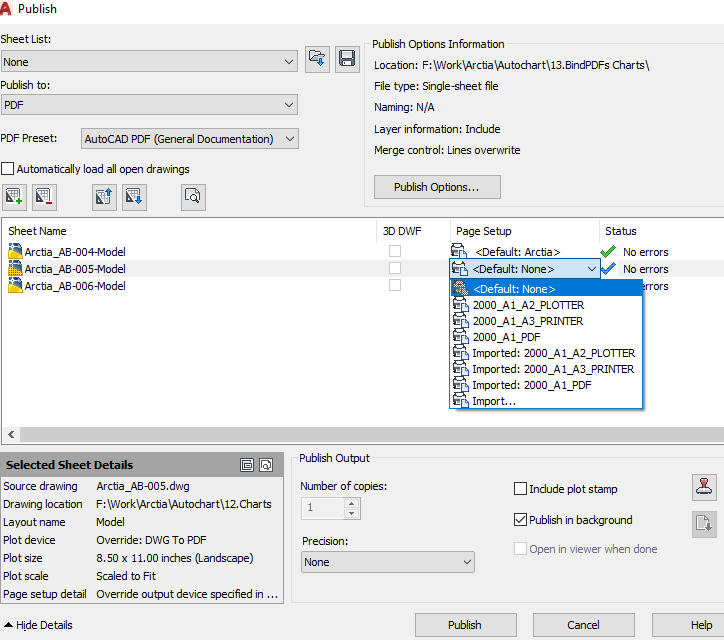Select sheet Arctia_AB-005-Model
724x640 pixels.
tap(75, 269)
